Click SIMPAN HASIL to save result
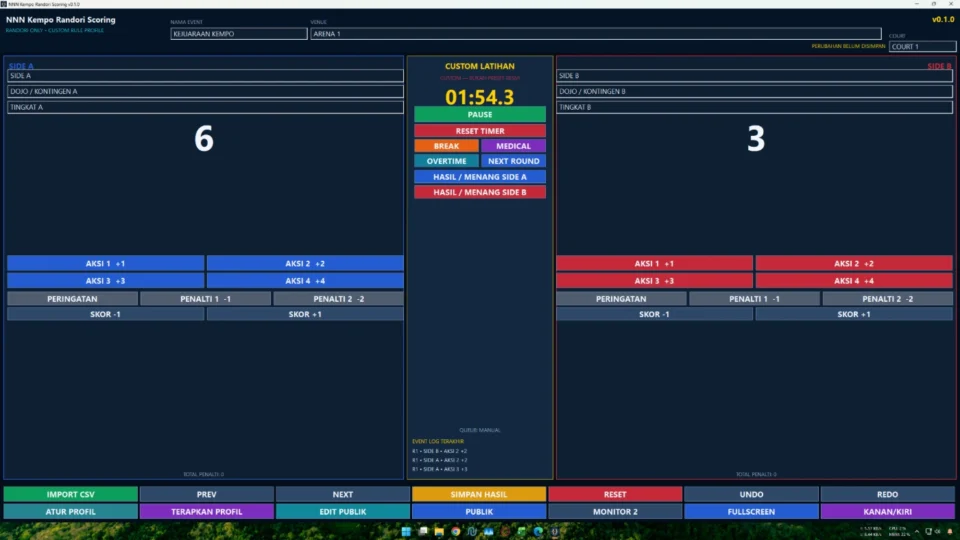This screenshot has width=960, height=540. click(479, 494)
